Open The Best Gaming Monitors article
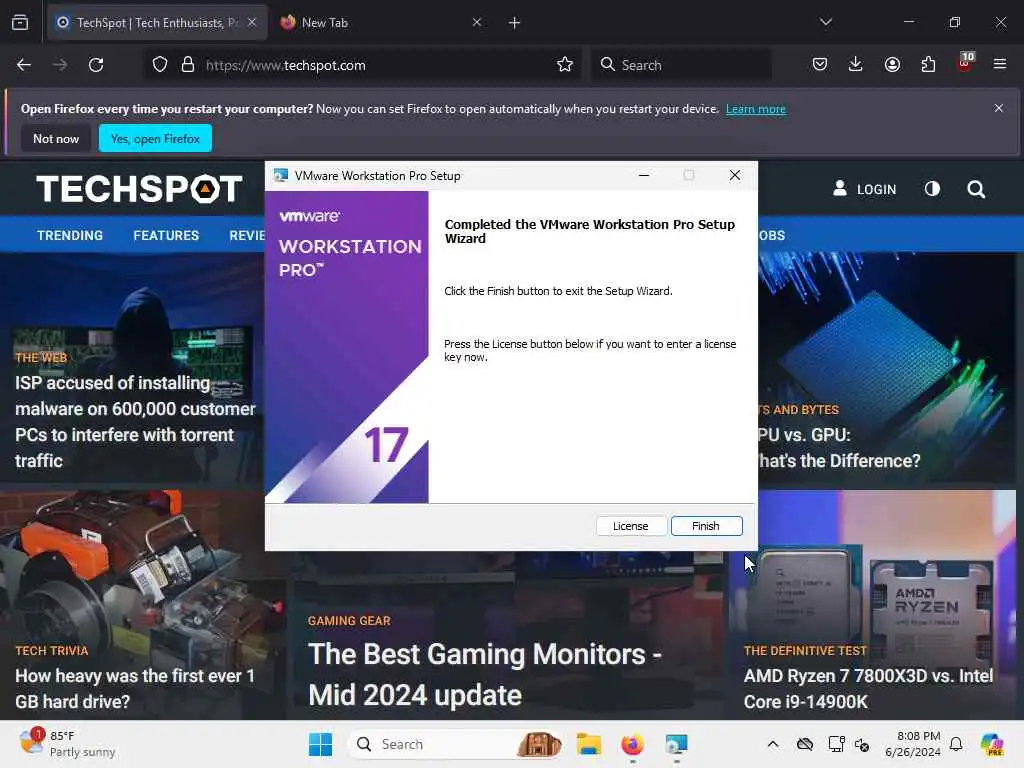The height and width of the screenshot is (768, 1024). [485, 675]
